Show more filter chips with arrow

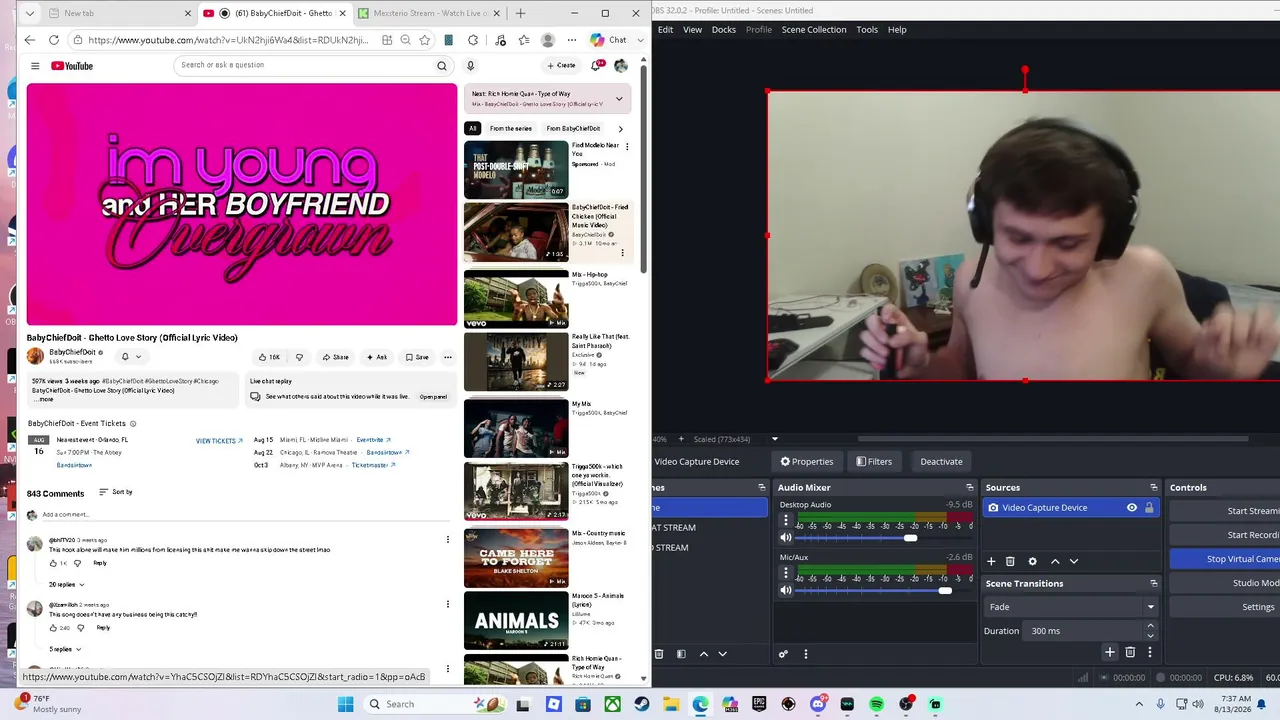(620, 128)
